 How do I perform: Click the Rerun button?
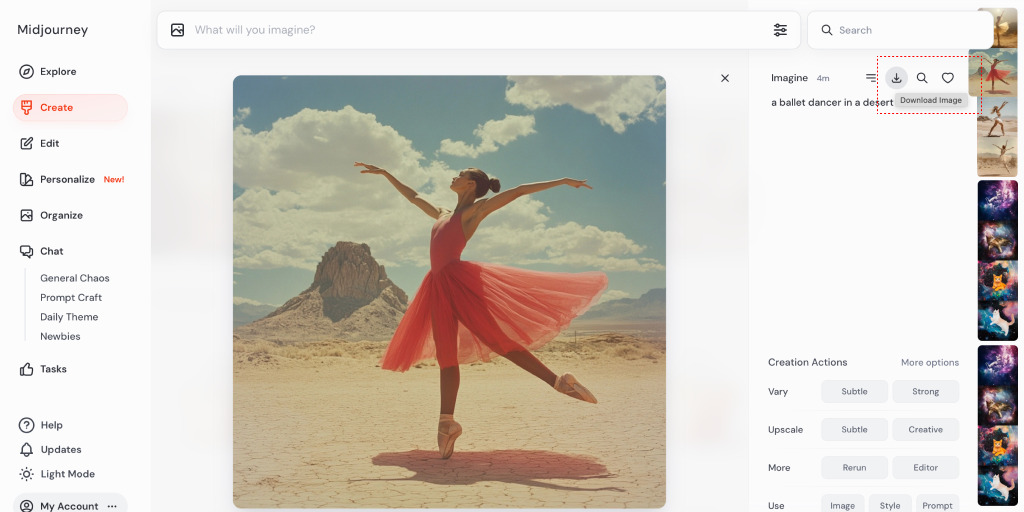point(854,468)
